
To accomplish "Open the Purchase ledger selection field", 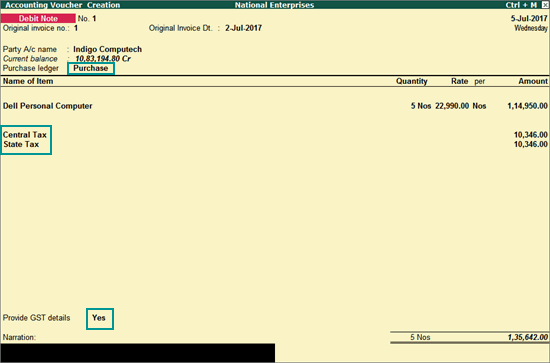I will click(90, 68).
